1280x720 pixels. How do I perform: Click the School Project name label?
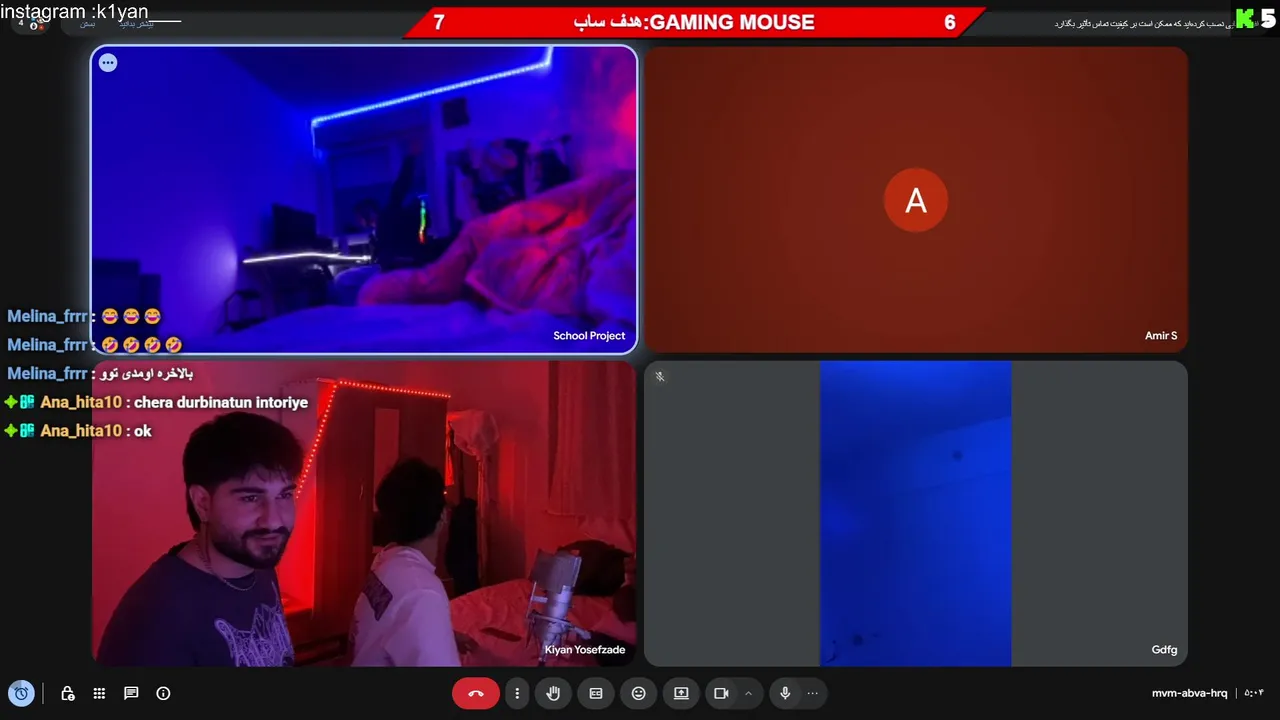click(x=589, y=336)
